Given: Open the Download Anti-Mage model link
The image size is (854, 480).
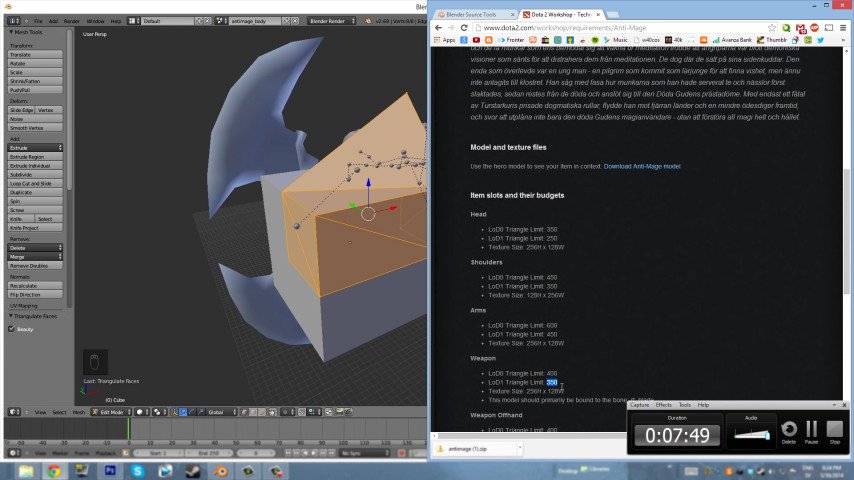Looking at the screenshot, I should [642, 166].
